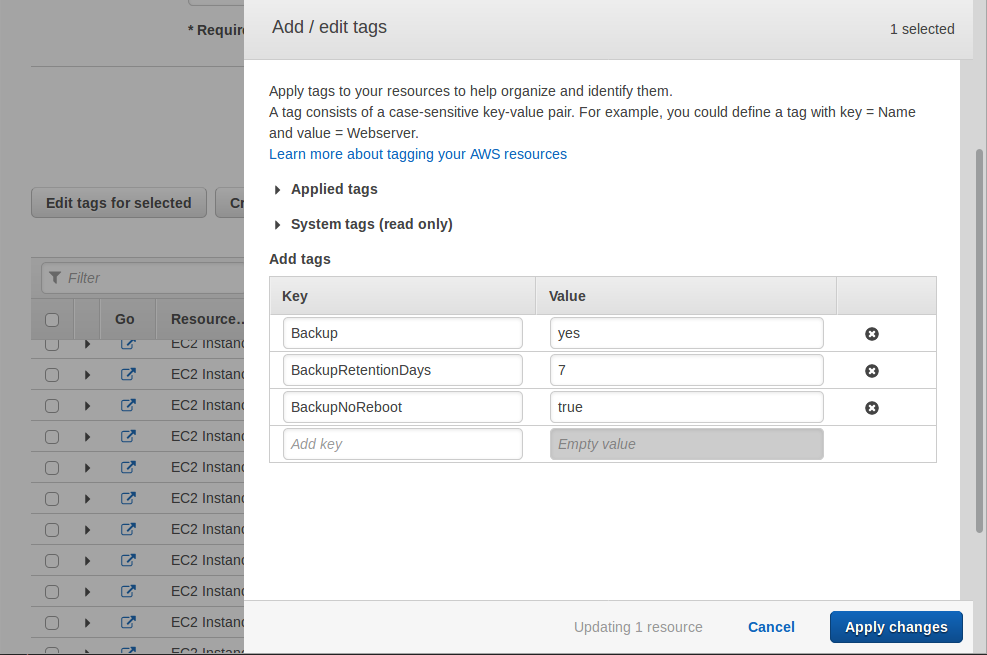Remove the BackupRetentionDays tag row
The image size is (987, 655).
coord(871,371)
